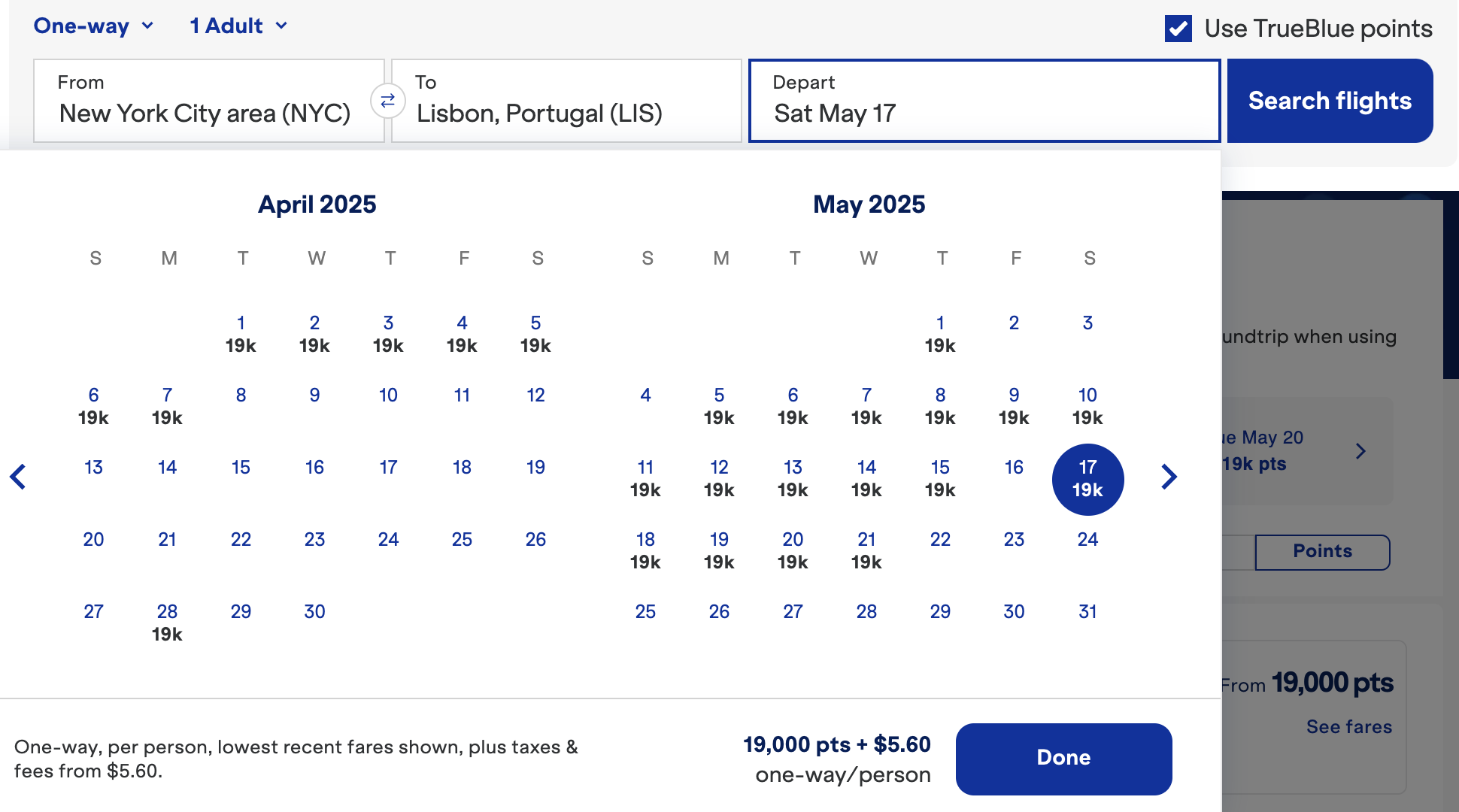Select May 17 on the calendar
This screenshot has width=1459, height=812.
pyautogui.click(x=1087, y=479)
